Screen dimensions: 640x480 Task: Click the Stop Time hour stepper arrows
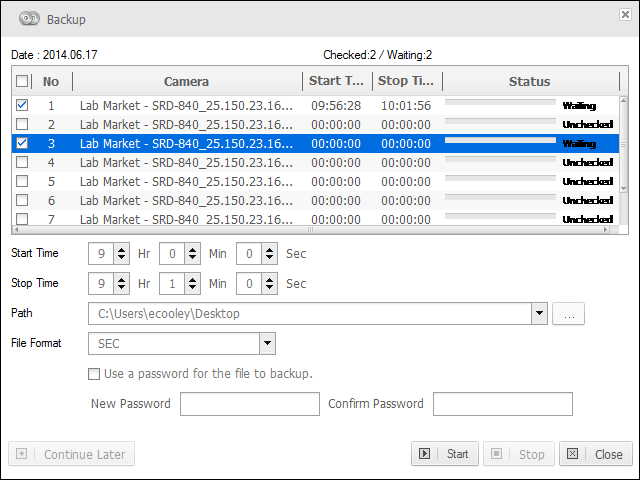pyautogui.click(x=121, y=283)
